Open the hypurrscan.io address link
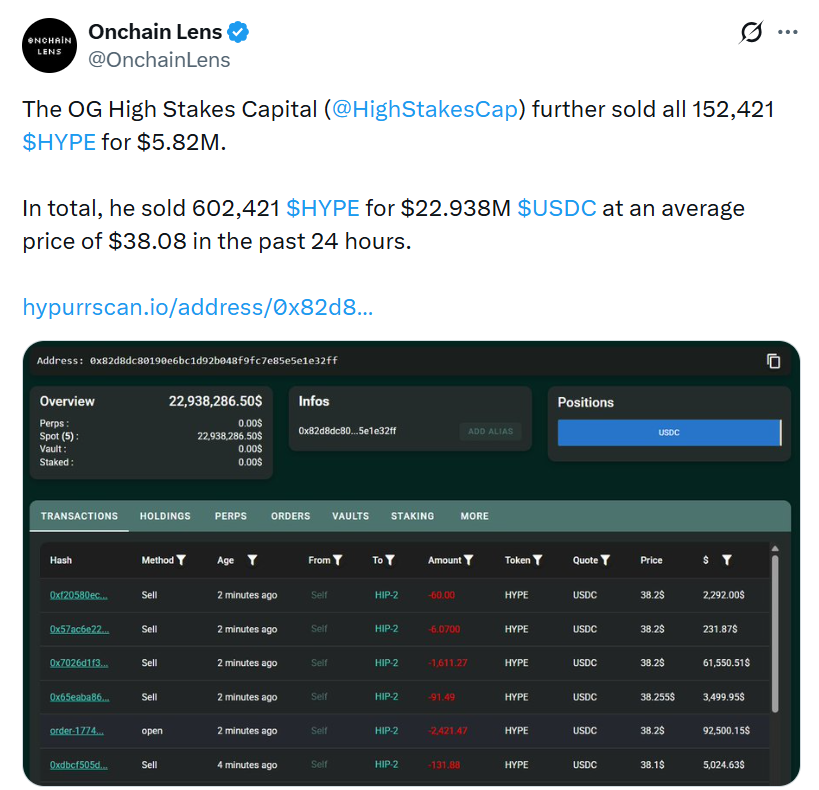Viewport: 819px width, 790px height. pyautogui.click(x=198, y=307)
